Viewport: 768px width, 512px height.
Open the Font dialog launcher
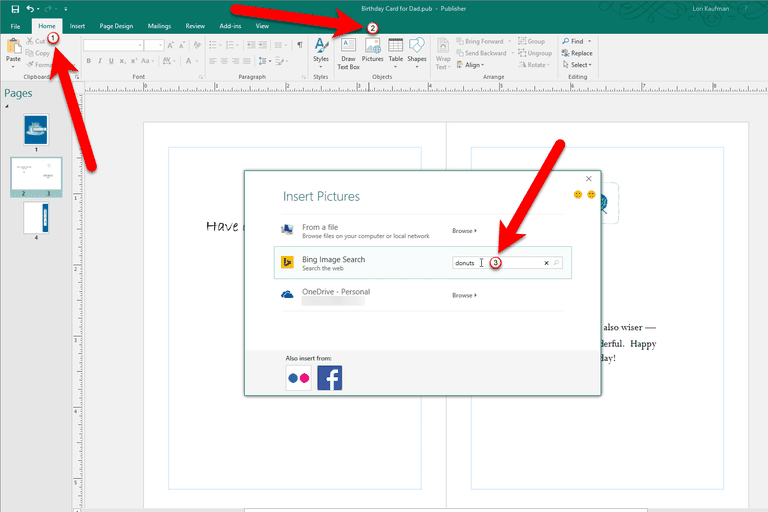click(x=201, y=77)
